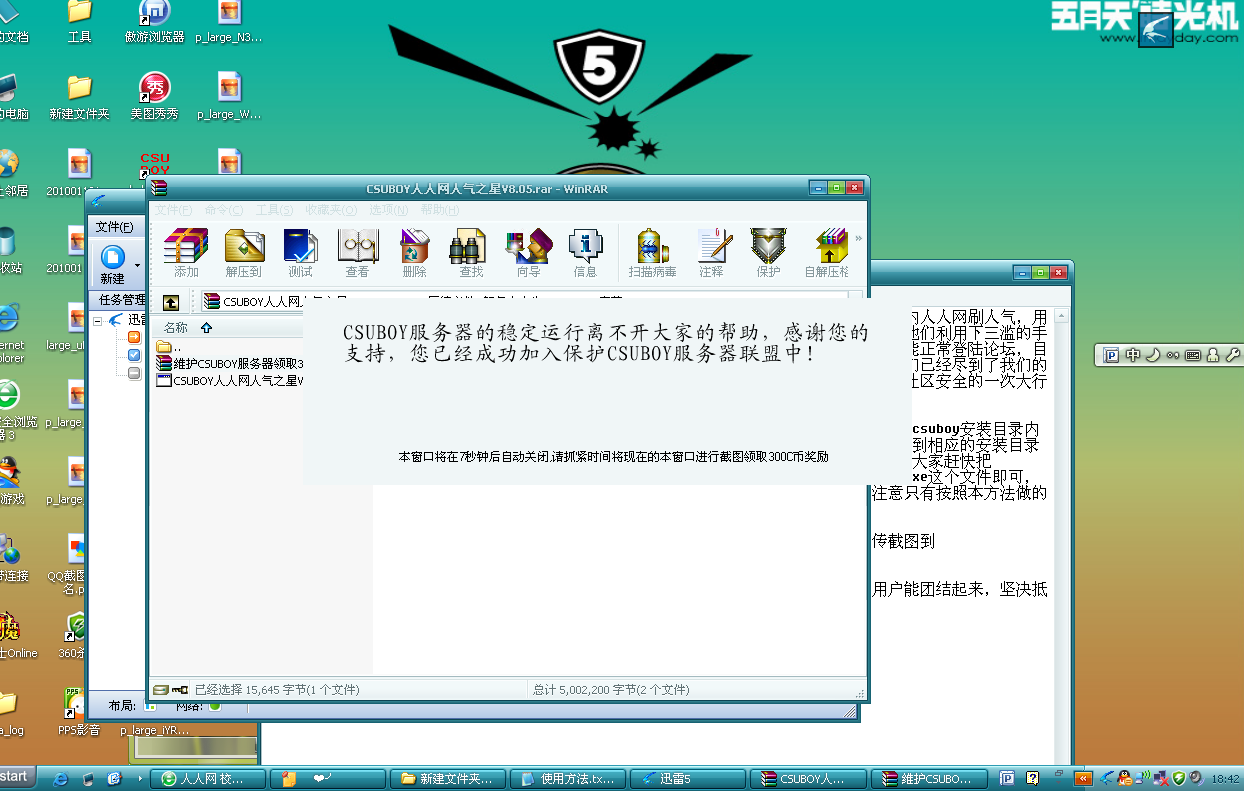Click the clock showing 18:42
The height and width of the screenshot is (791, 1244).
[x=1224, y=778]
